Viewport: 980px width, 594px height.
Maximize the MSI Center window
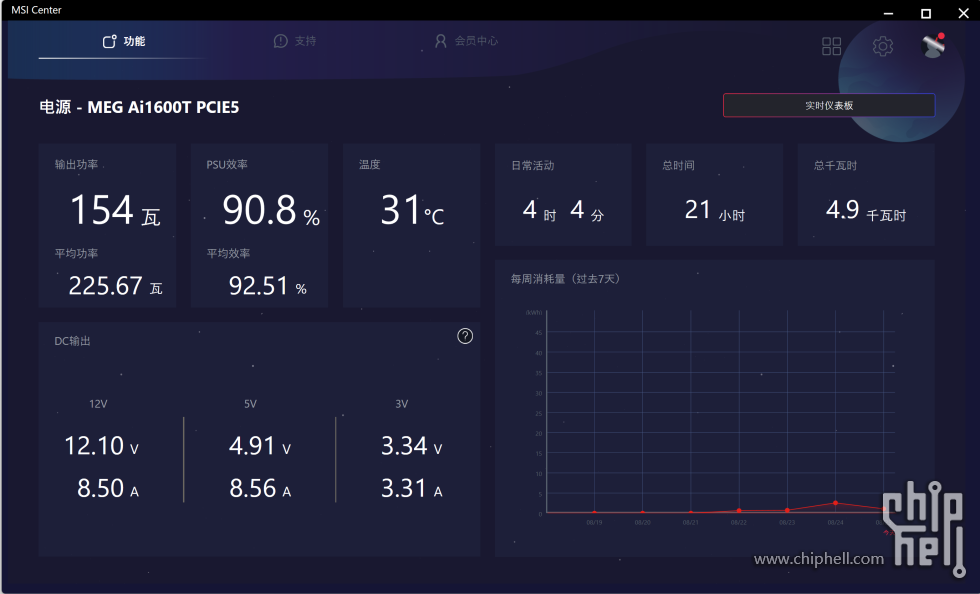click(x=926, y=12)
